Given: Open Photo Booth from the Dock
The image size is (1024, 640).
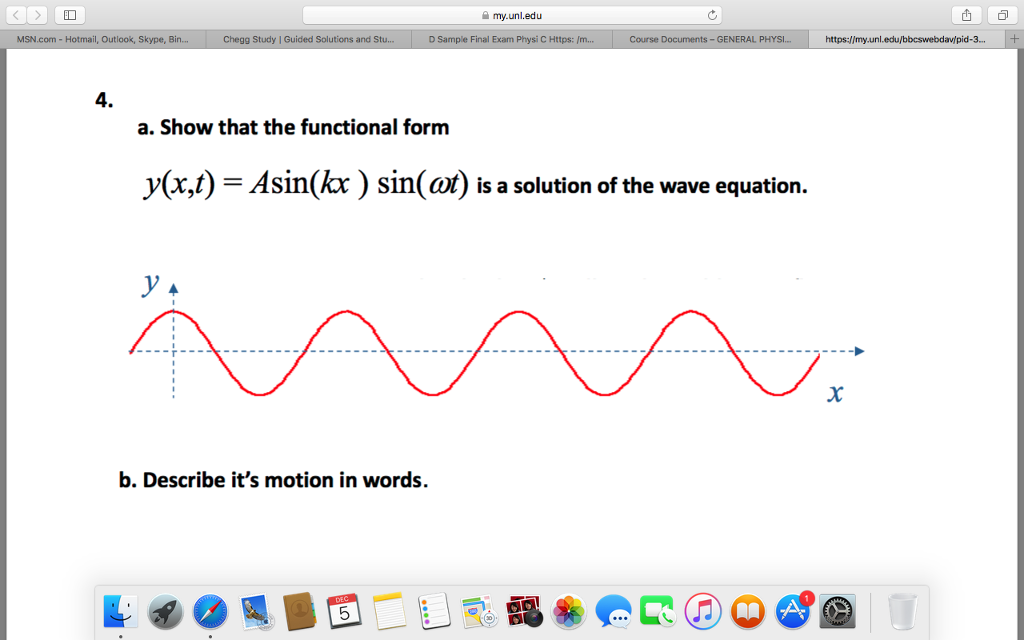Looking at the screenshot, I should click(x=522, y=611).
